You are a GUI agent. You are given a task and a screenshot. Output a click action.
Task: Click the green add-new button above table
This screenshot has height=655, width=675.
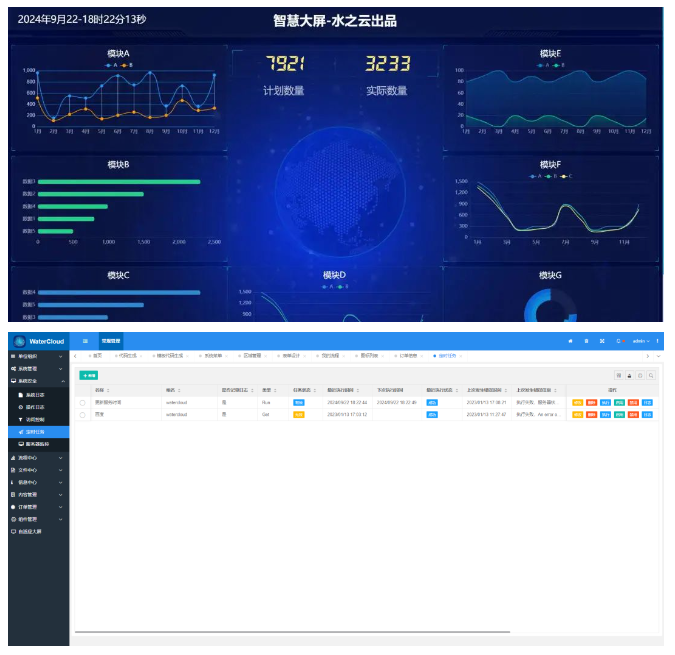(89, 375)
